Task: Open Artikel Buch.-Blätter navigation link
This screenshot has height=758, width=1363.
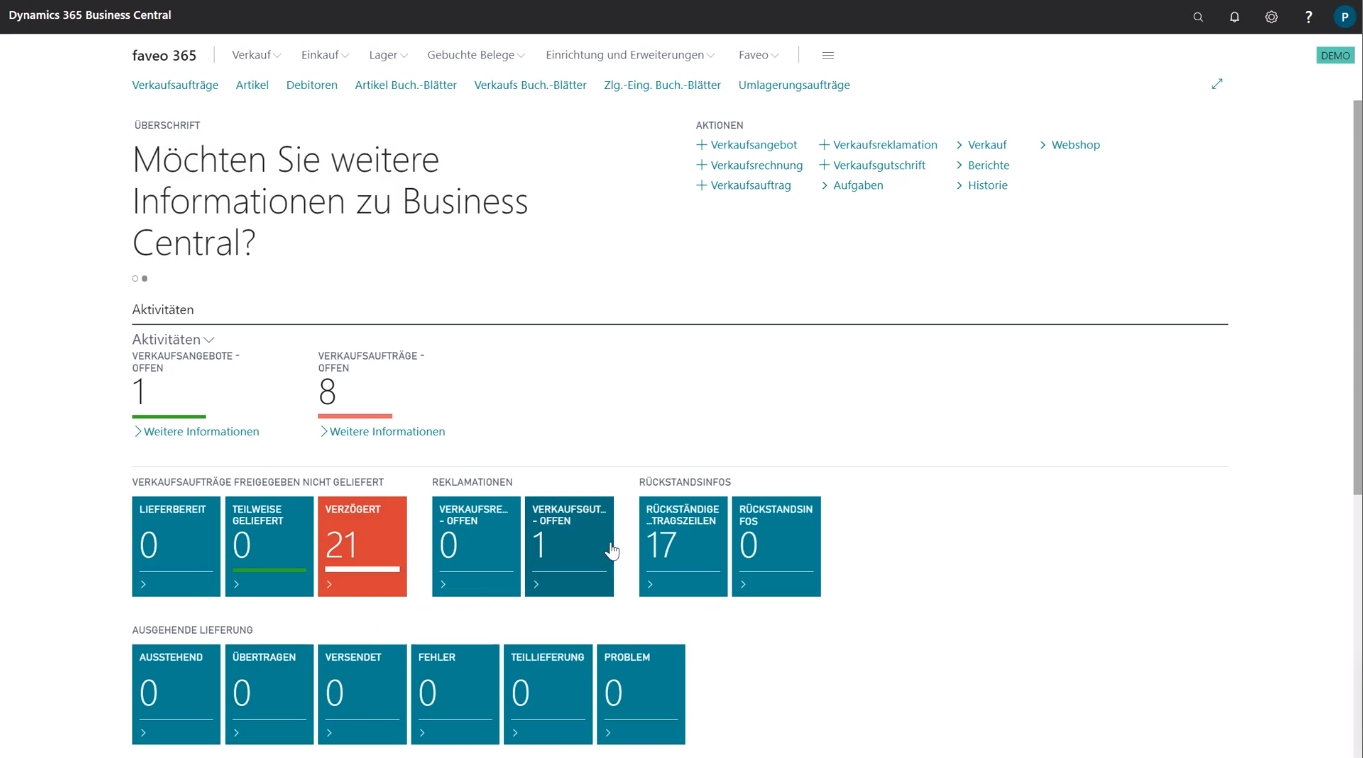Action: (406, 85)
